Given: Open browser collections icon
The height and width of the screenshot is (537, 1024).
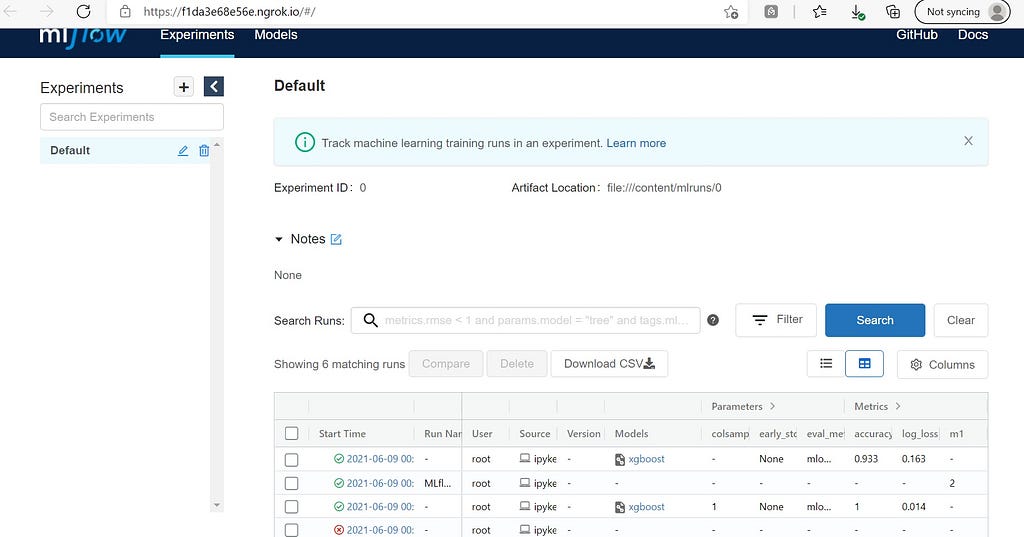Looking at the screenshot, I should click(893, 12).
